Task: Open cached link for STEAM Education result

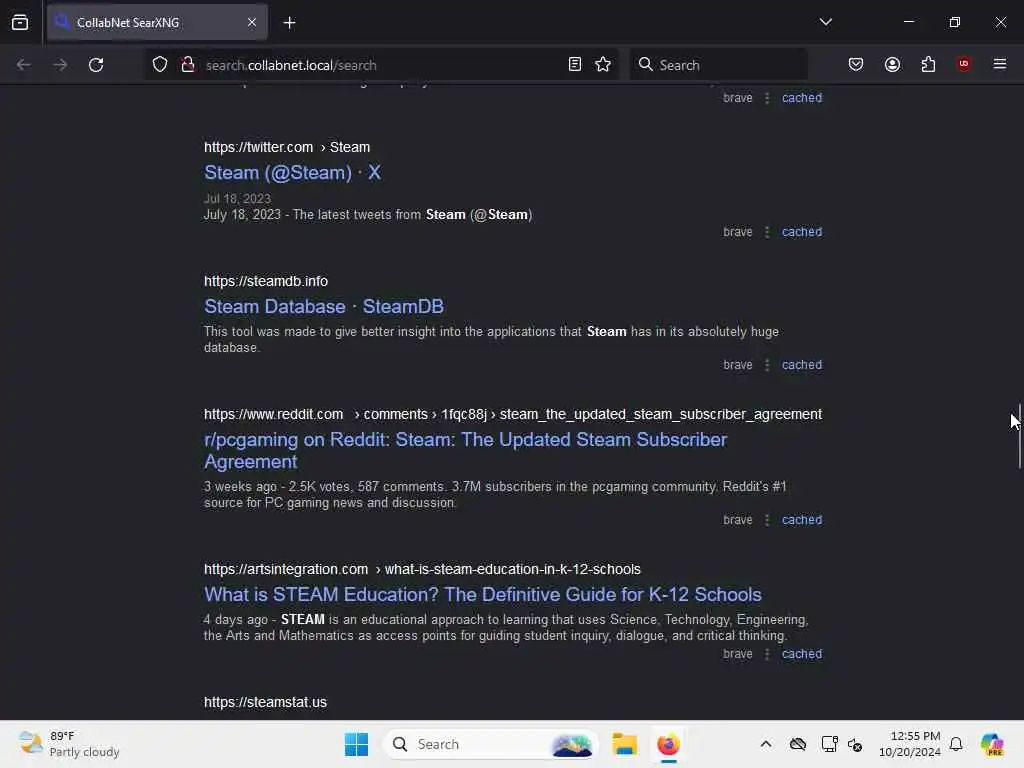Action: pos(802,654)
